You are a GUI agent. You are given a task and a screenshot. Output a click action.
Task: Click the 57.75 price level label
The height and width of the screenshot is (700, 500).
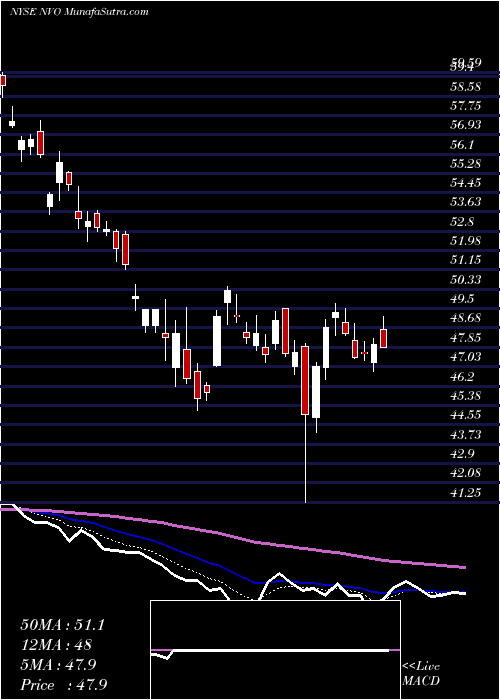(466, 106)
